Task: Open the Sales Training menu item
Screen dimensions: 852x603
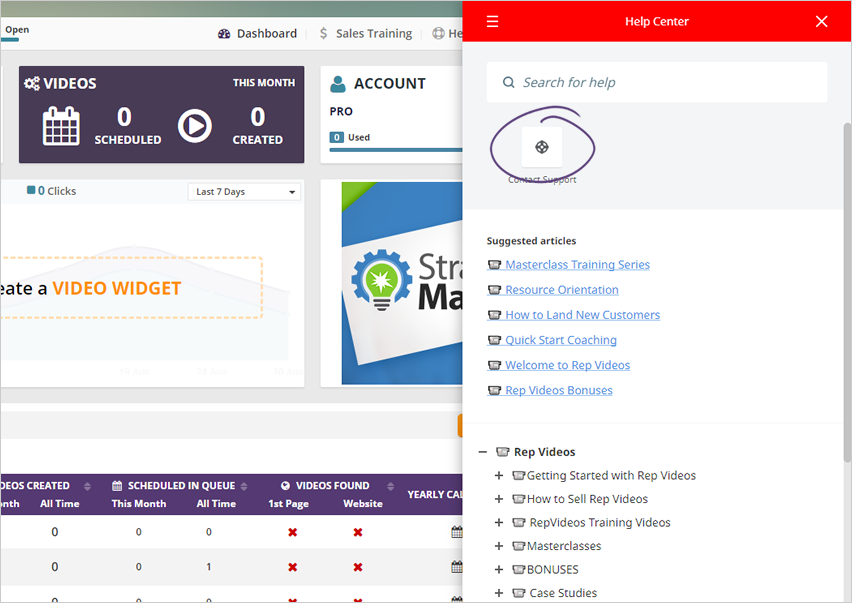Action: tap(373, 33)
